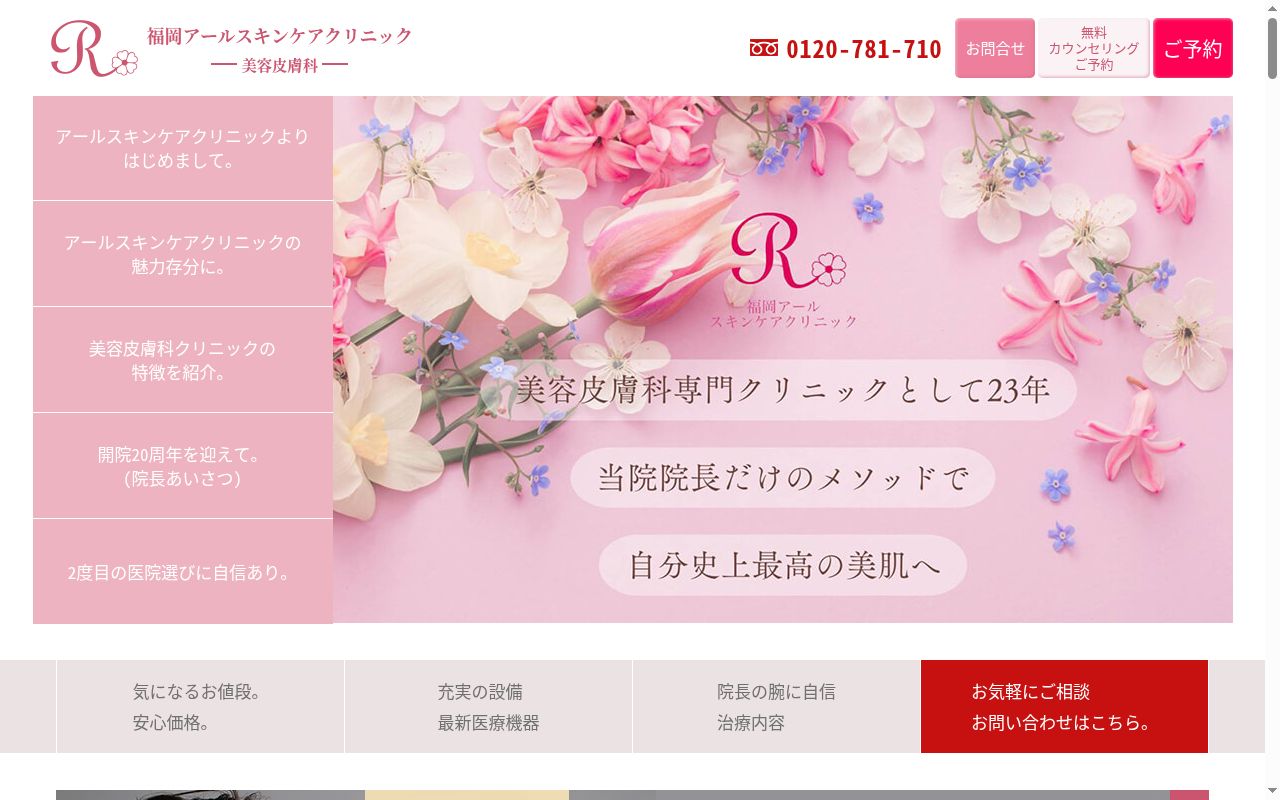Click 無料カウンセリングご予約 button

1094,48
